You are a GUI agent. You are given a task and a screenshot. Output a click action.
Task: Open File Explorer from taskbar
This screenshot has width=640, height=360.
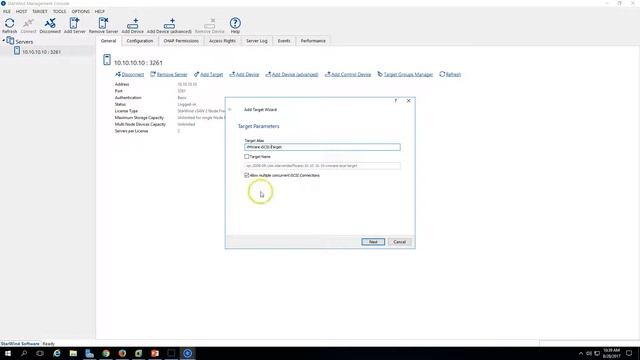[x=73, y=353]
